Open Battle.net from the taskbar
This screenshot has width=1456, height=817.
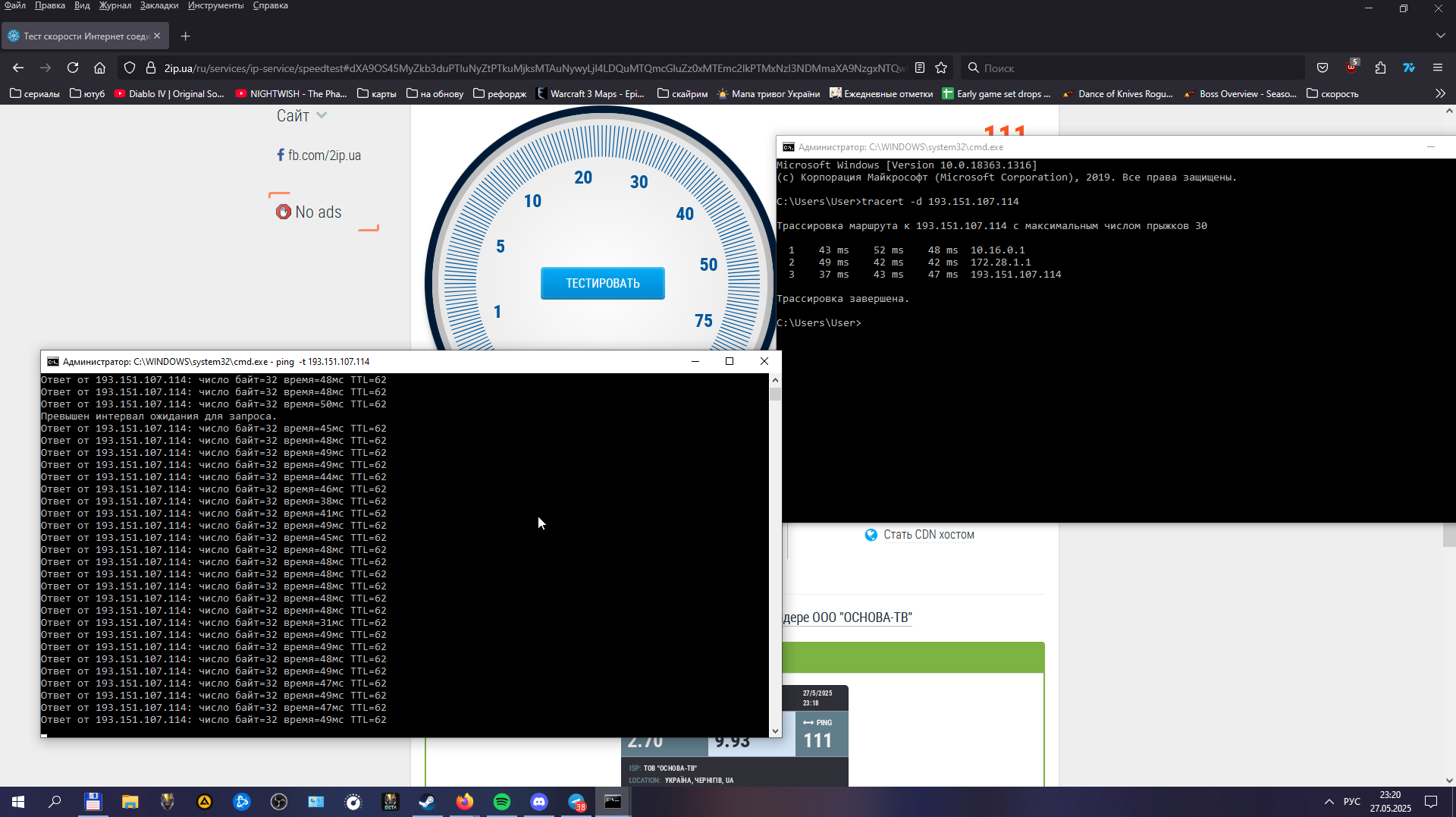coord(242,802)
